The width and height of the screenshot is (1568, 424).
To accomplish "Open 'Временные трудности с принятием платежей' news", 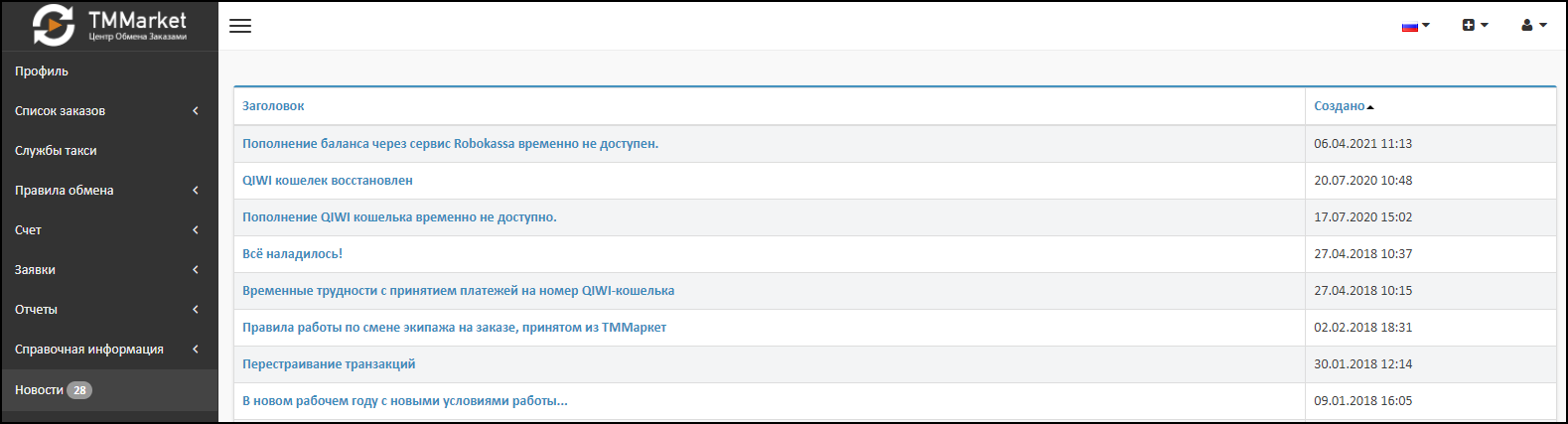I will 458,291.
